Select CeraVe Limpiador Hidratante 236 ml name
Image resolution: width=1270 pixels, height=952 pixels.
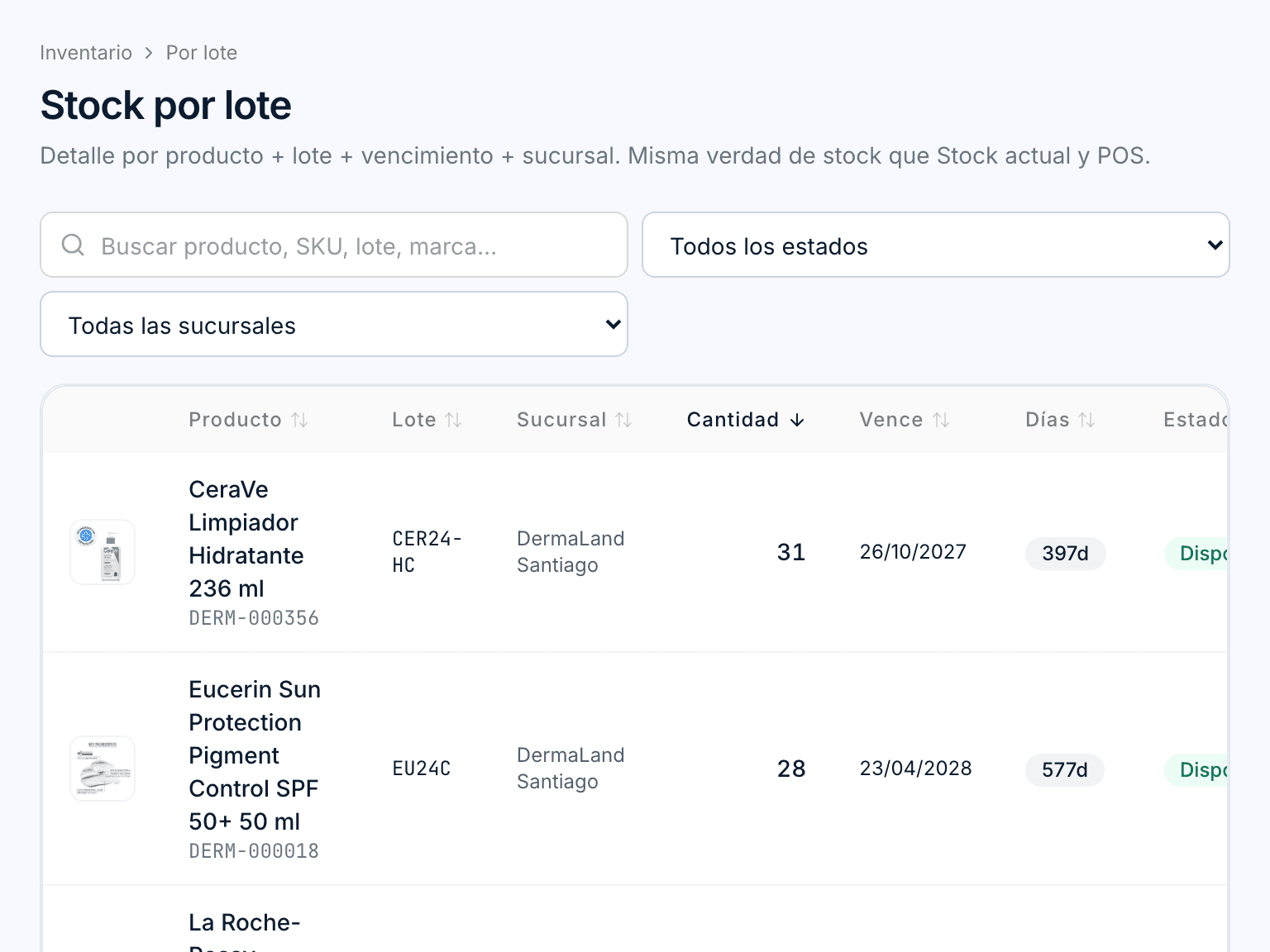[246, 539]
